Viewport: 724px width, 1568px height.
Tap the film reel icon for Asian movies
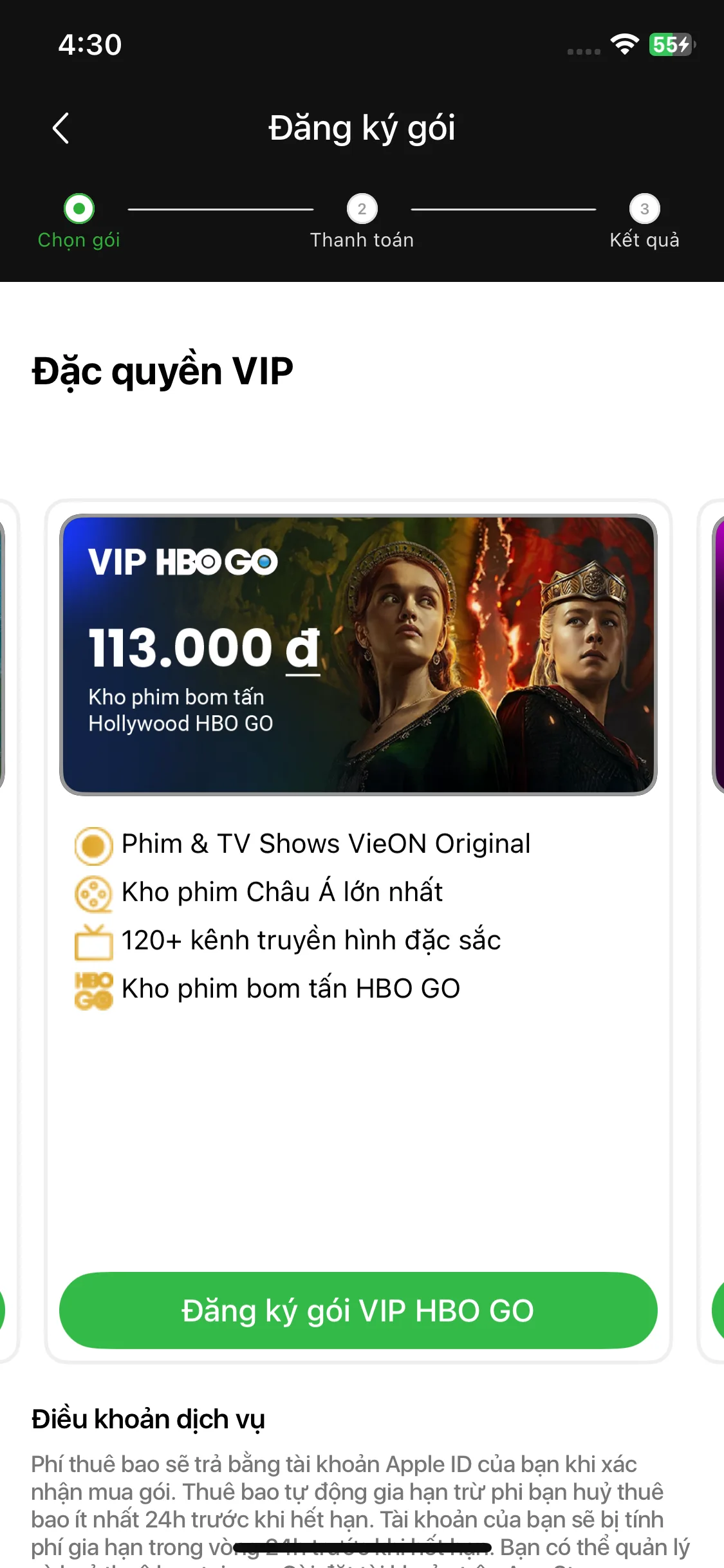coord(93,894)
